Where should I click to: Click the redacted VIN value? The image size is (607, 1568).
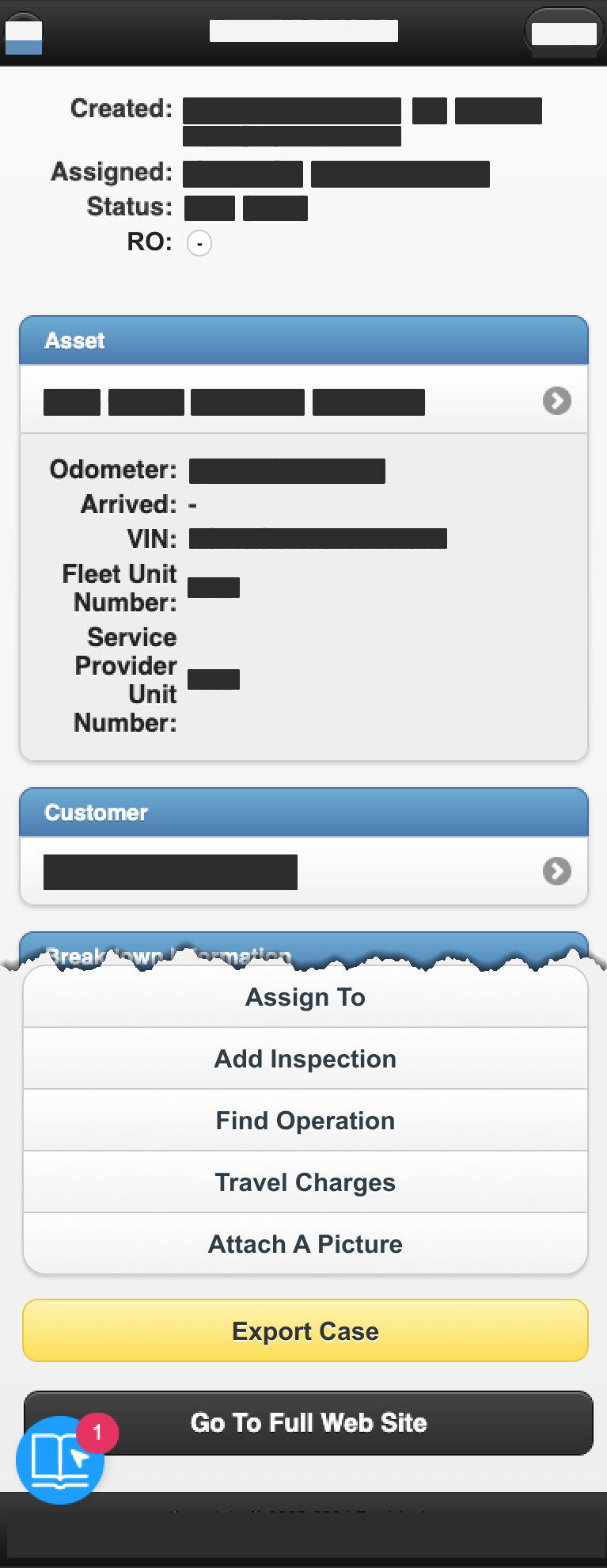click(318, 539)
